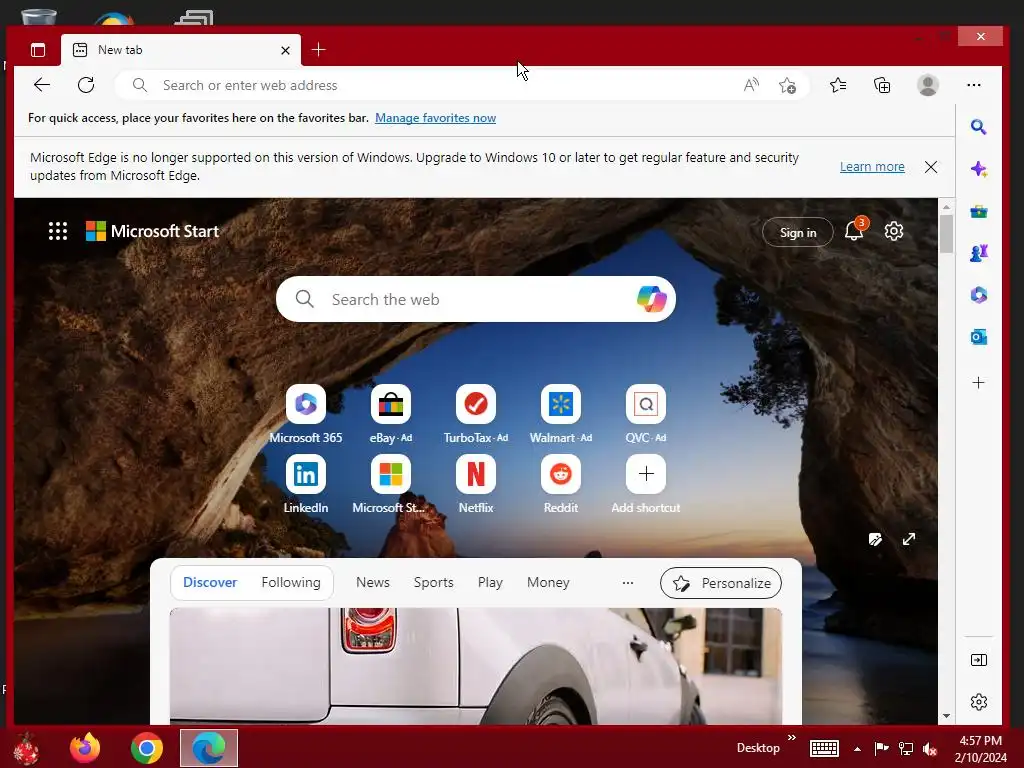Screen dimensions: 1024x768
Task: Open a new tab with plus button
Action: (x=318, y=50)
